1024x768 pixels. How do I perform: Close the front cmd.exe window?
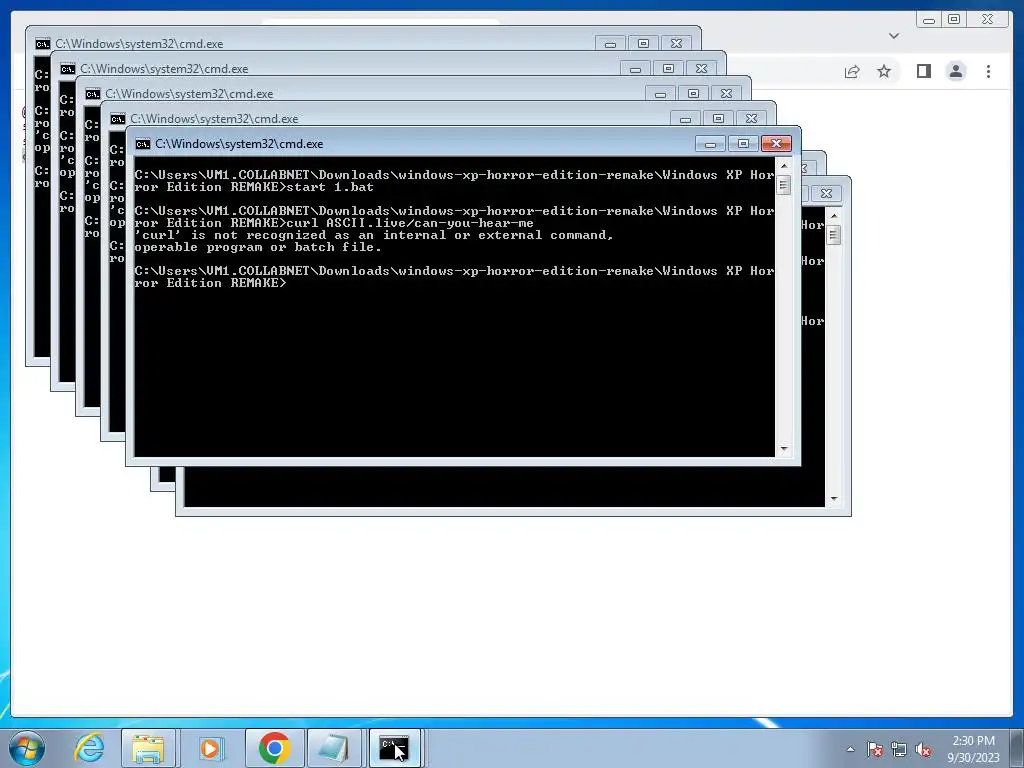776,144
